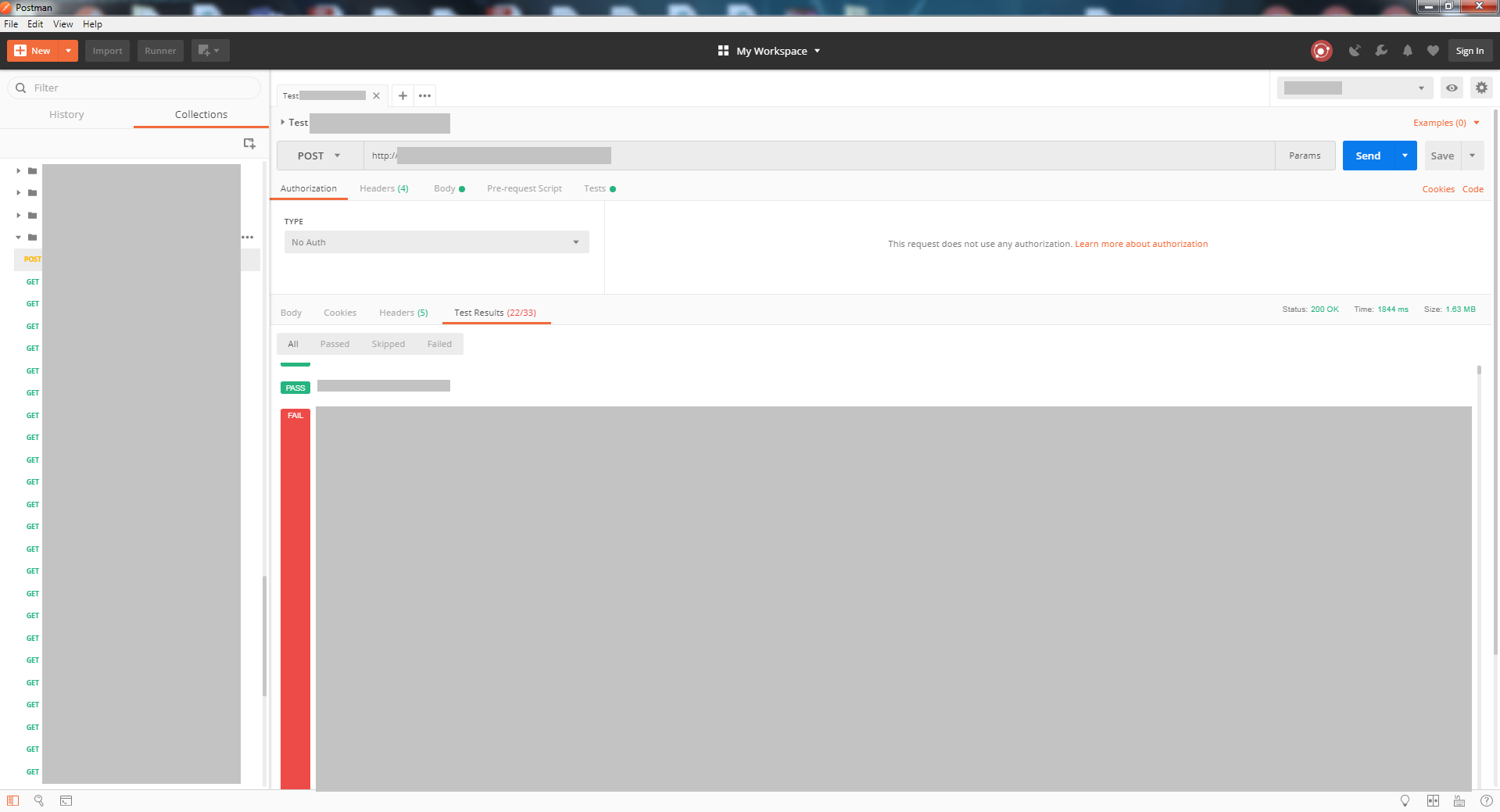Open the No Auth type dropdown
Image resolution: width=1500 pixels, height=812 pixels.
pos(436,242)
